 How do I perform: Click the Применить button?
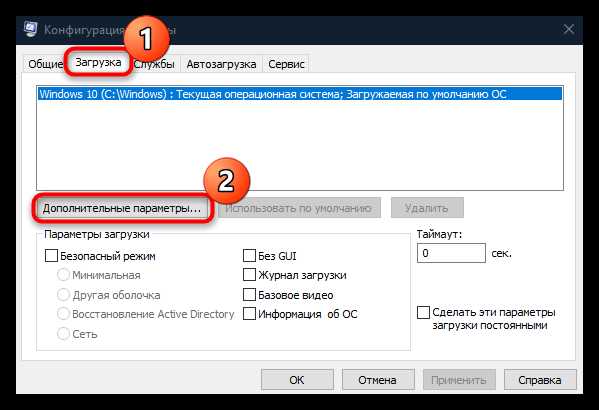tap(459, 380)
